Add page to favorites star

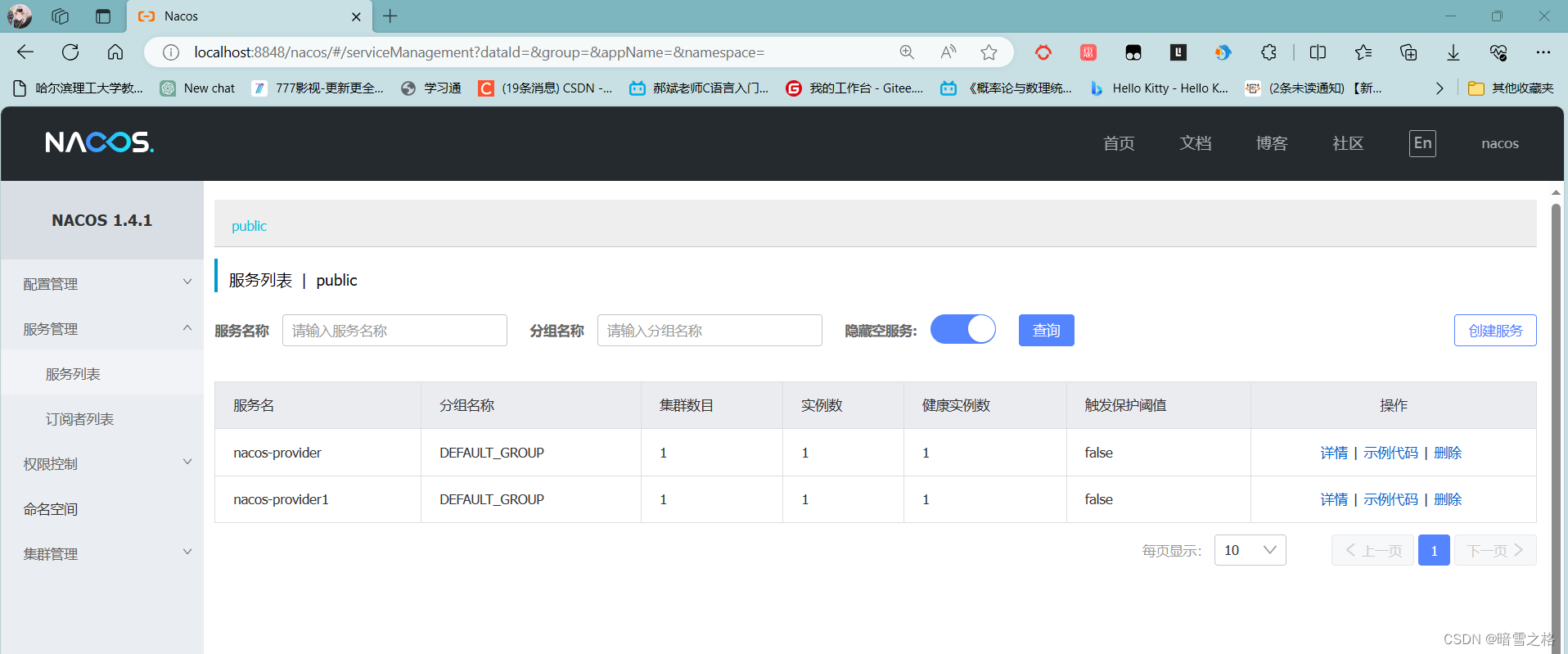point(989,52)
